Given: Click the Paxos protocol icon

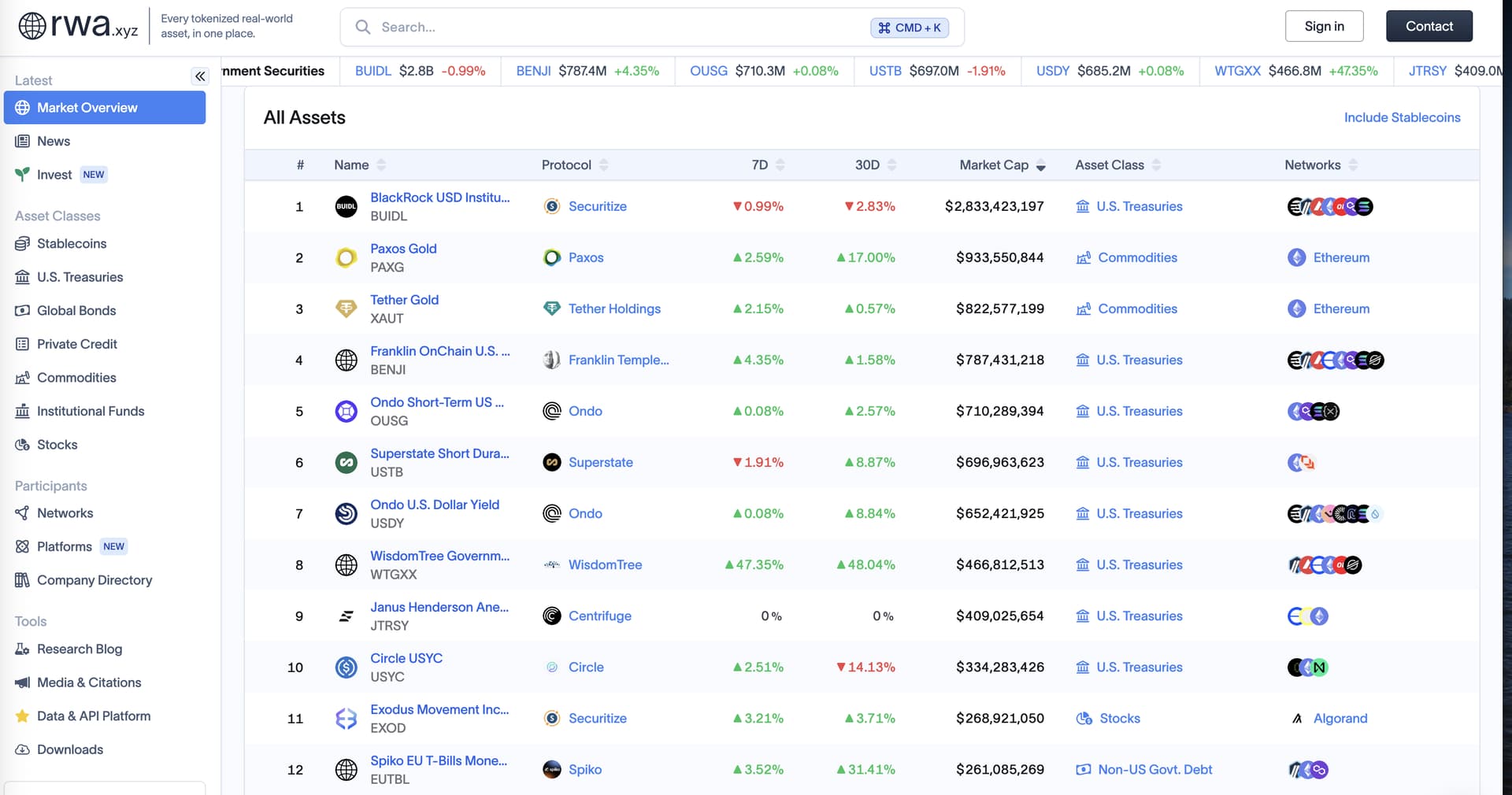Looking at the screenshot, I should point(552,257).
